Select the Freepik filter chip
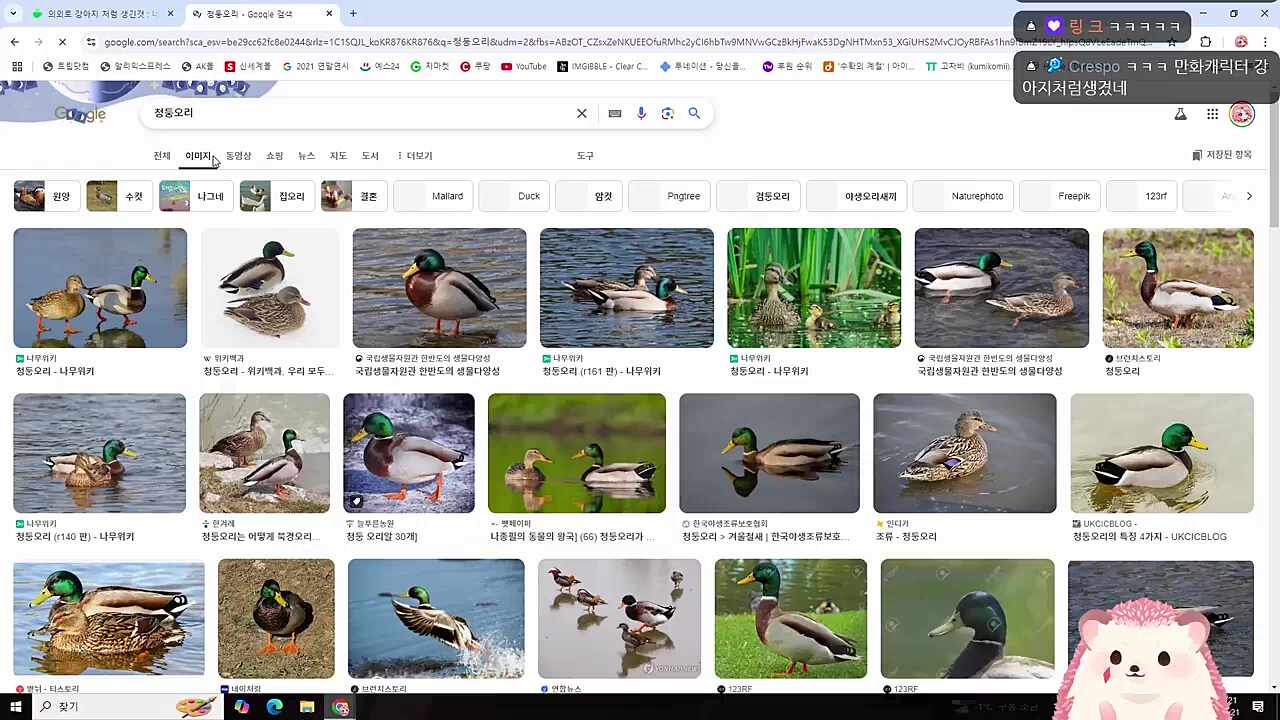This screenshot has width=1280, height=720. click(1058, 196)
